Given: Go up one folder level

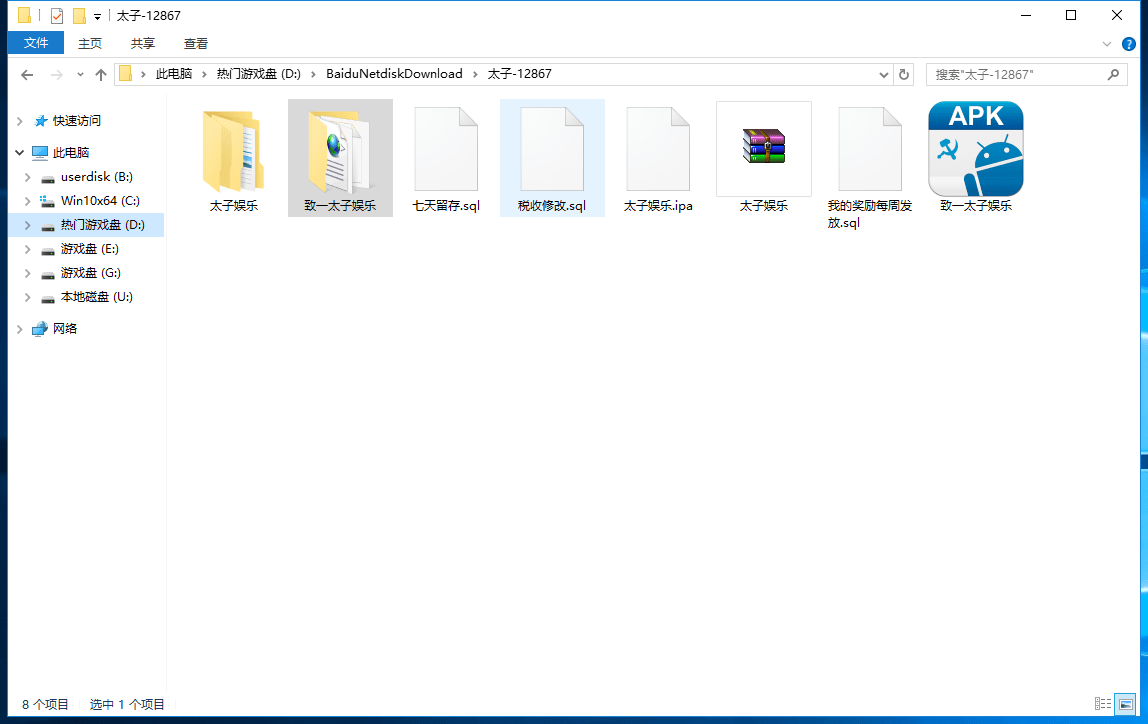Looking at the screenshot, I should click(x=101, y=75).
